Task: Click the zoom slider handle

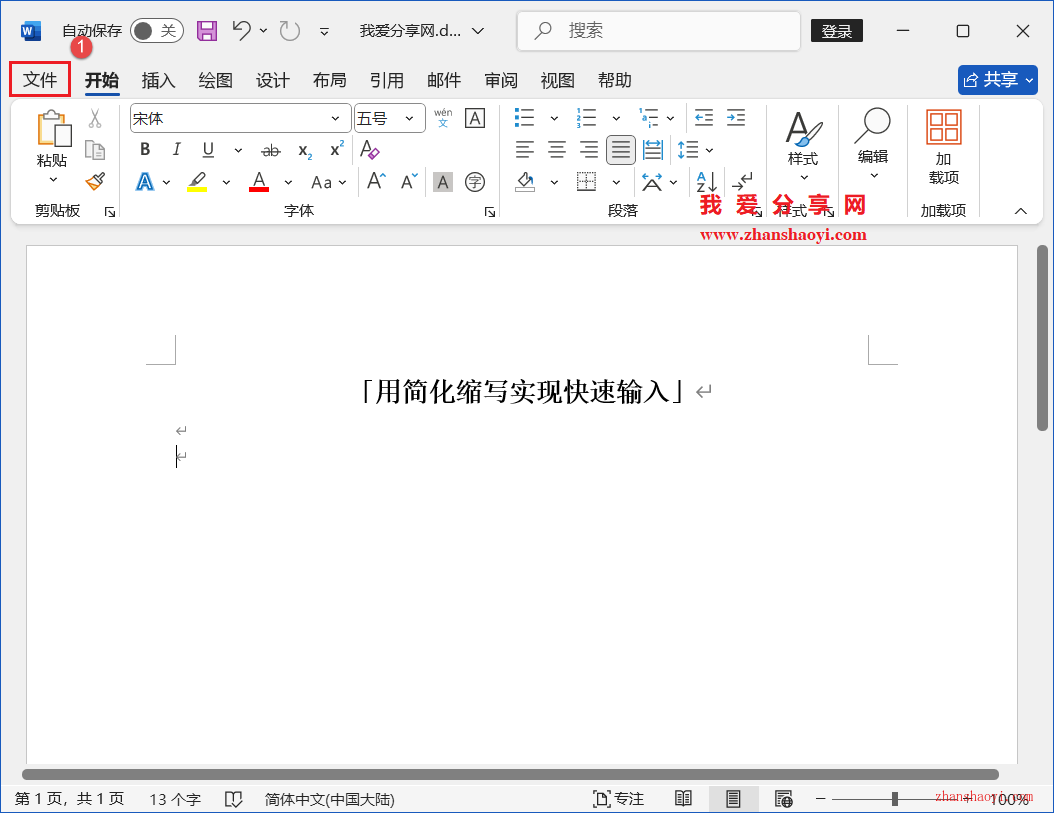Action: click(x=895, y=799)
